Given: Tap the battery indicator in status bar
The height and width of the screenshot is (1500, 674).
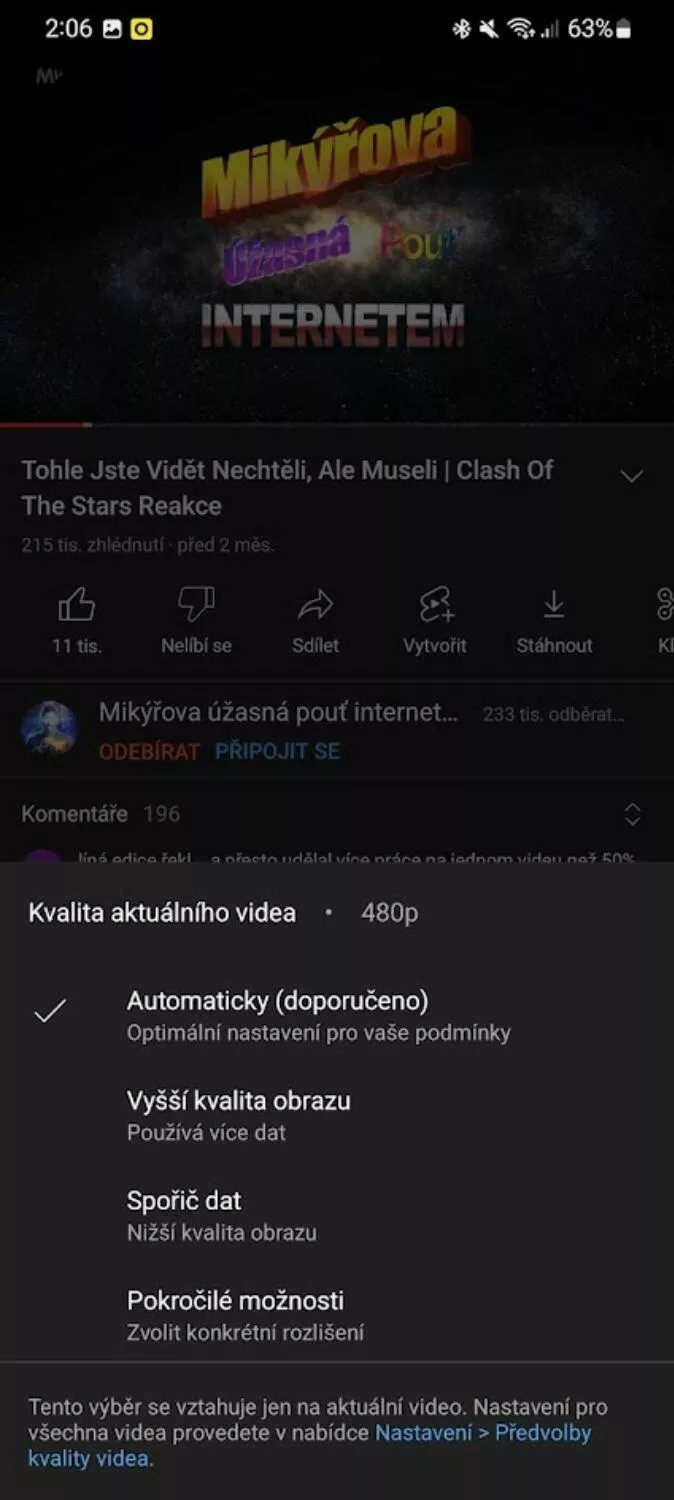Looking at the screenshot, I should (623, 29).
